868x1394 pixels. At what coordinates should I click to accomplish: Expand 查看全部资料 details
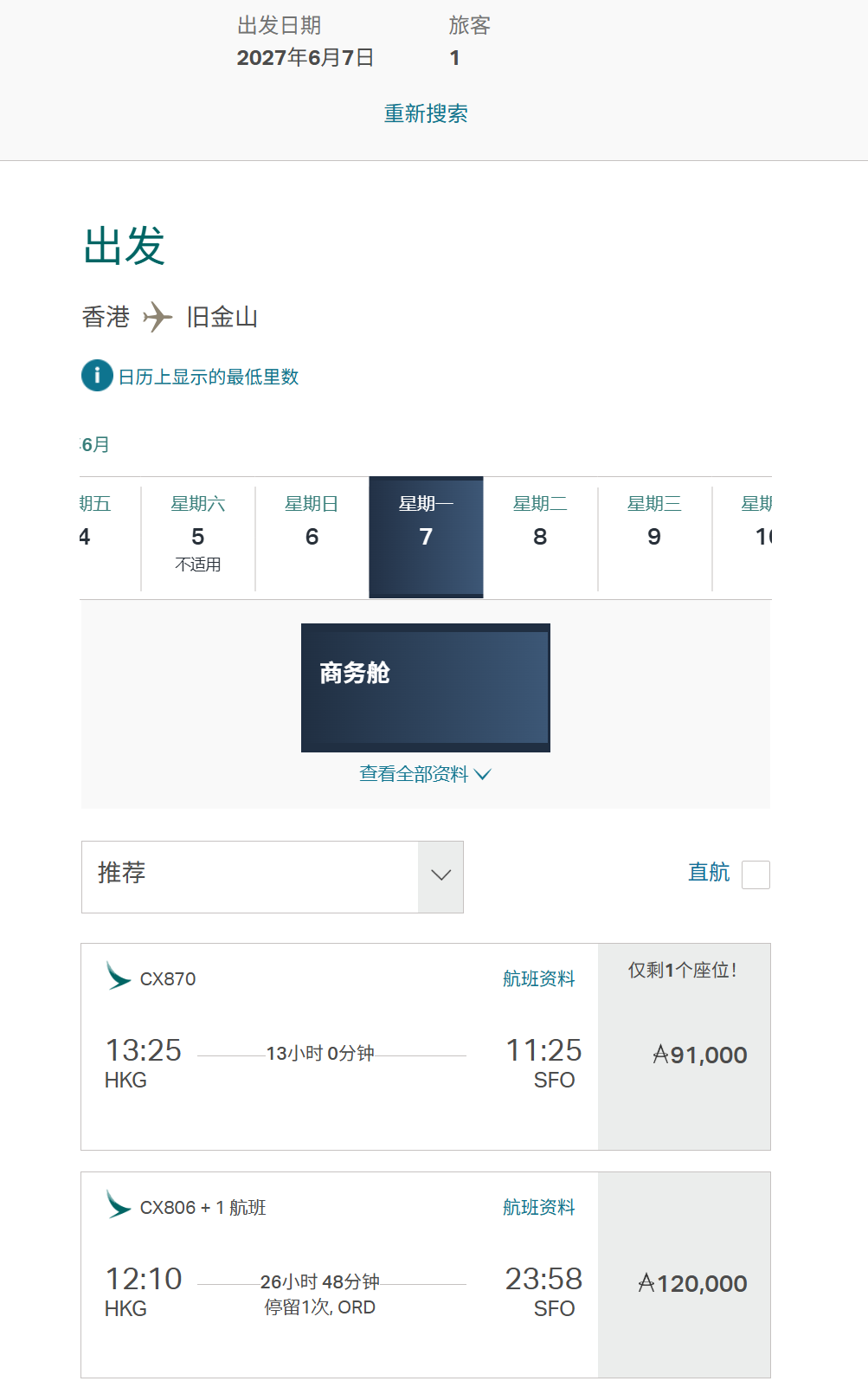[x=425, y=774]
